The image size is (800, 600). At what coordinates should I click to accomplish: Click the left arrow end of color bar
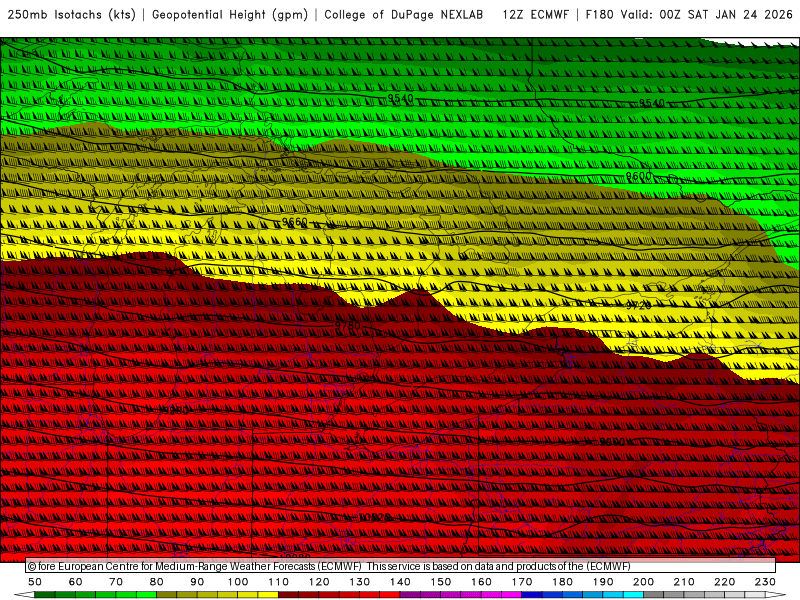point(23,594)
